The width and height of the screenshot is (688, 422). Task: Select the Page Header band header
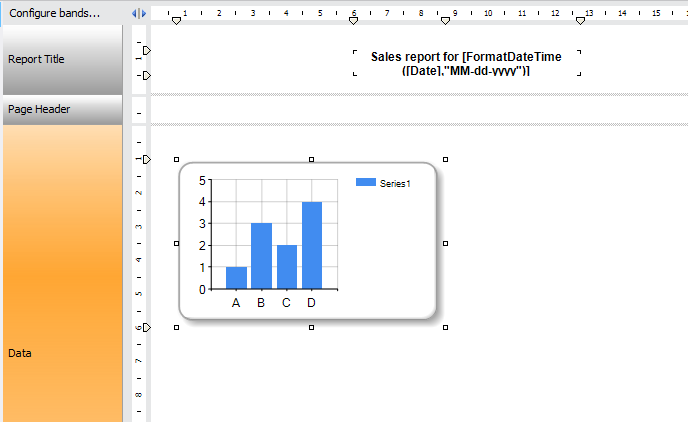coord(63,109)
